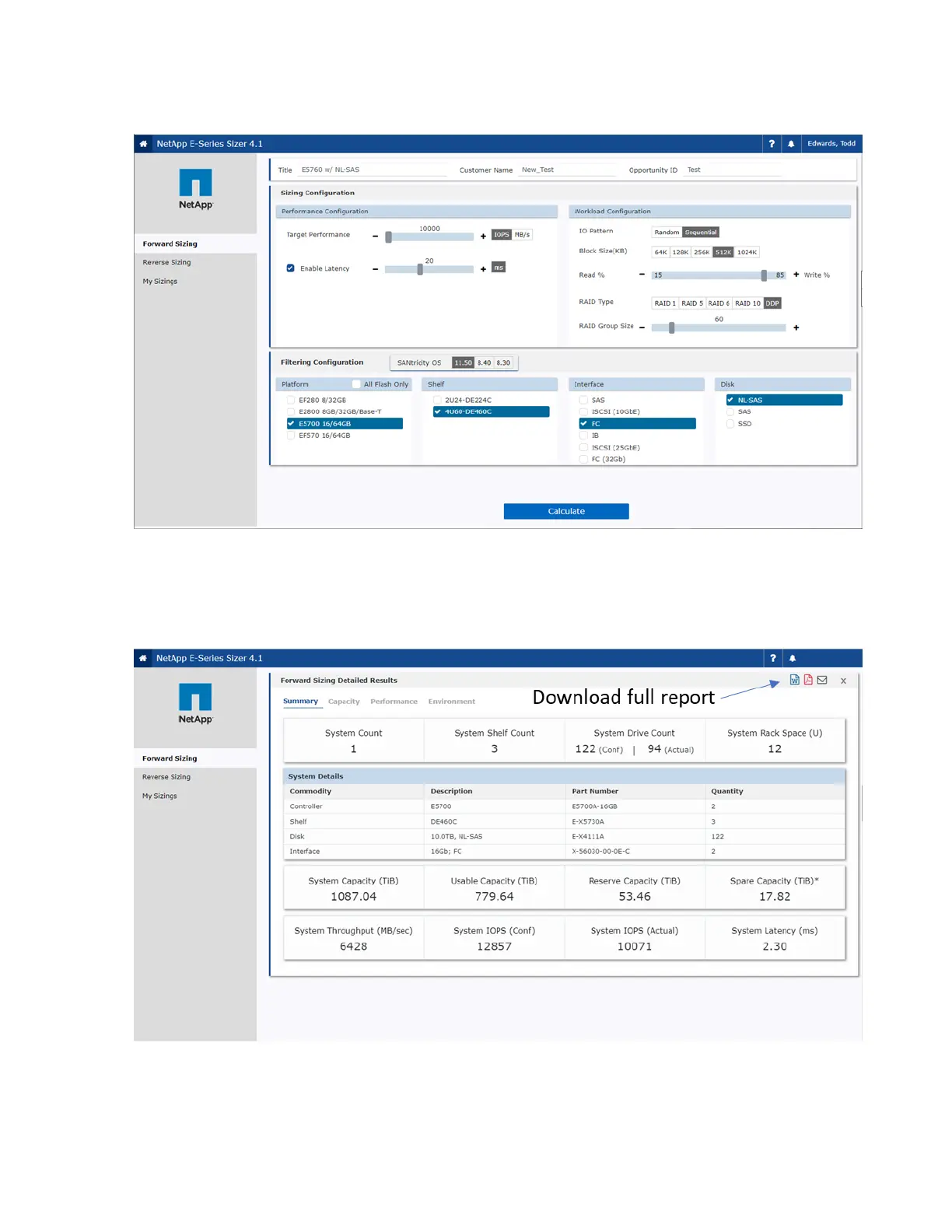Increase Target Performance with plus icon

point(483,236)
